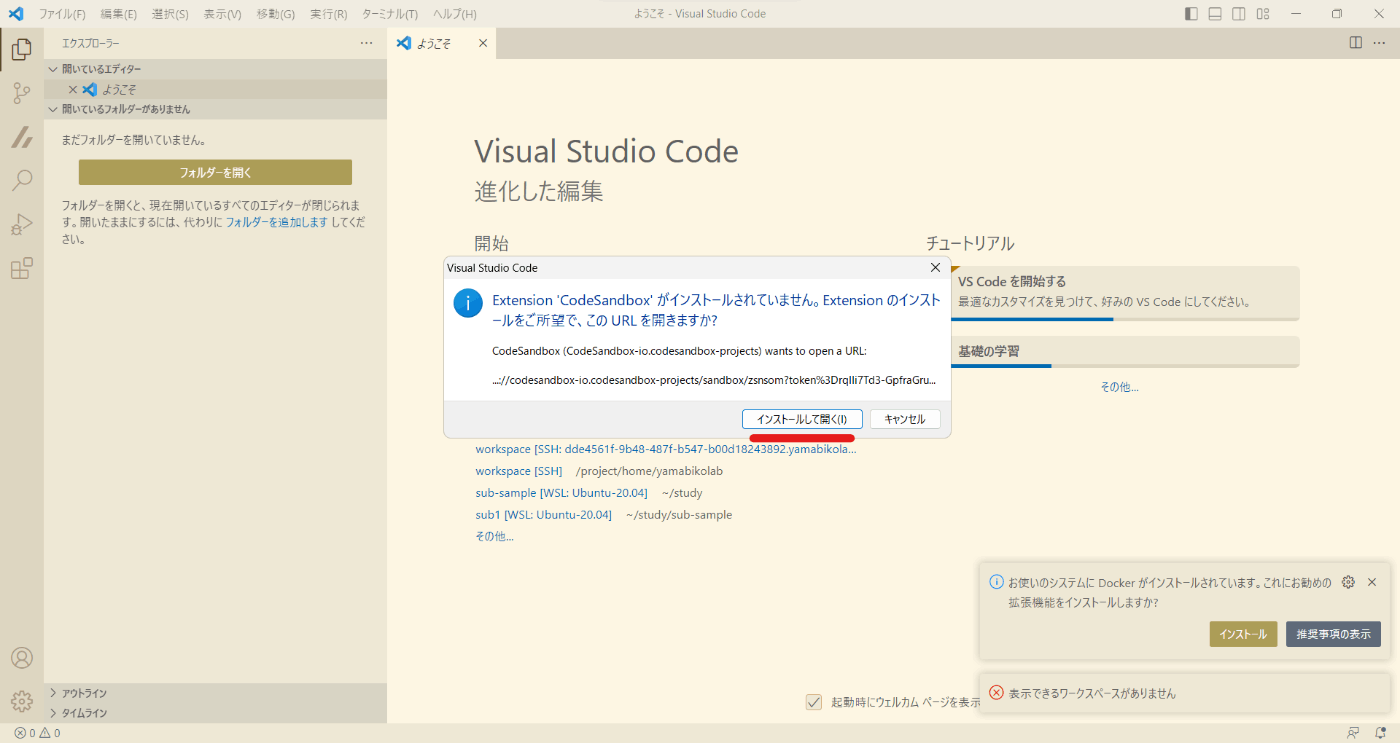Open the editor more actions ellipsis
The height and width of the screenshot is (743, 1400).
click(1379, 43)
